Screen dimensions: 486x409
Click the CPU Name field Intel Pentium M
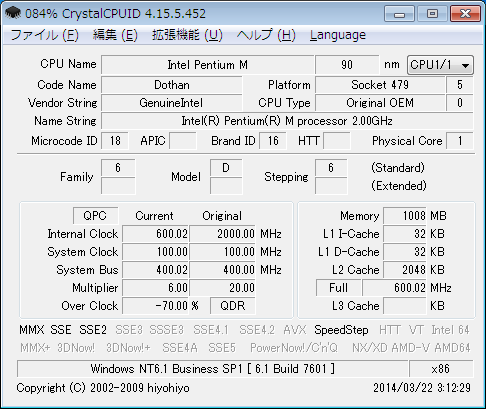pyautogui.click(x=208, y=65)
